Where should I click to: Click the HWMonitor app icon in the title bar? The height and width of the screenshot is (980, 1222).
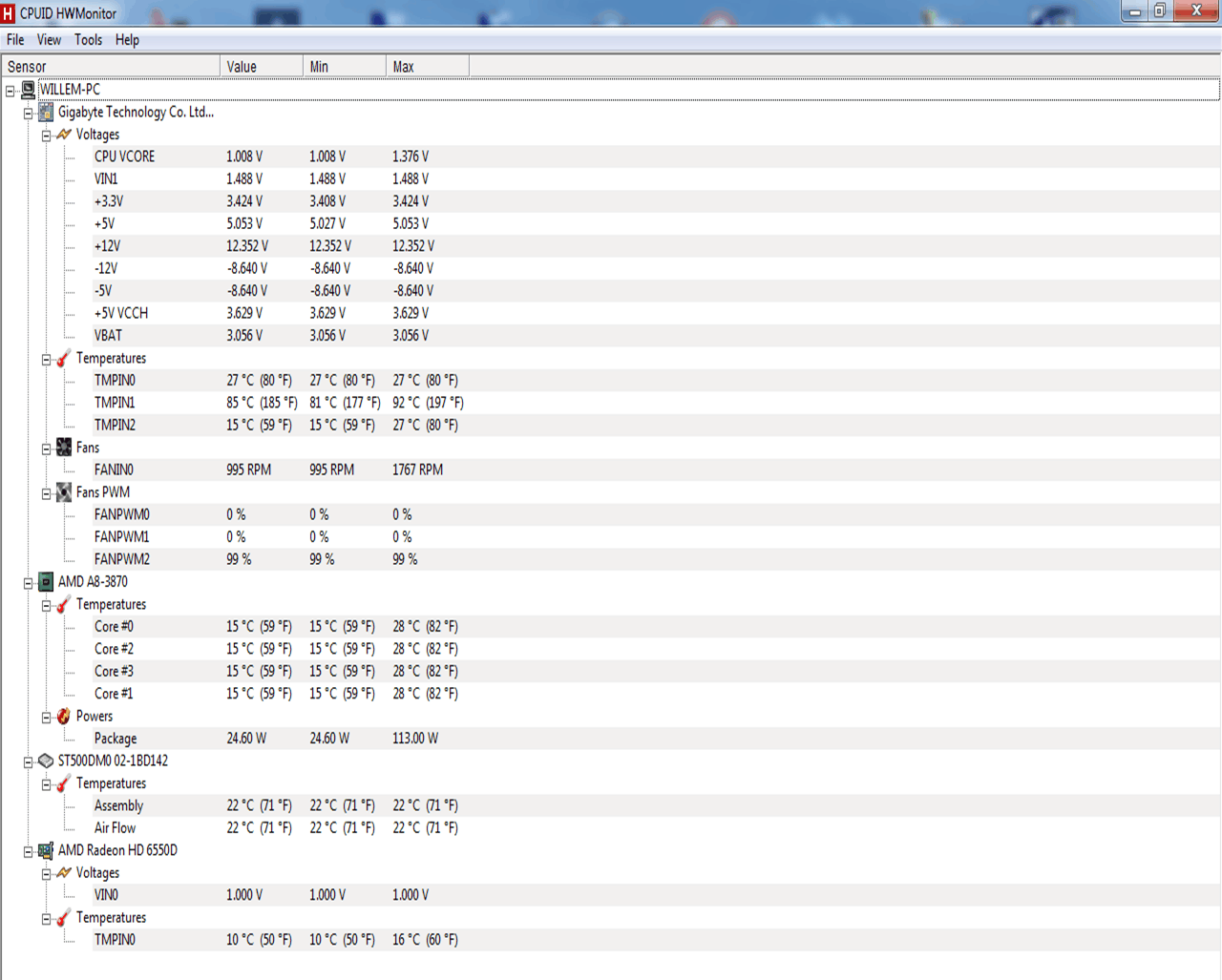(x=9, y=13)
